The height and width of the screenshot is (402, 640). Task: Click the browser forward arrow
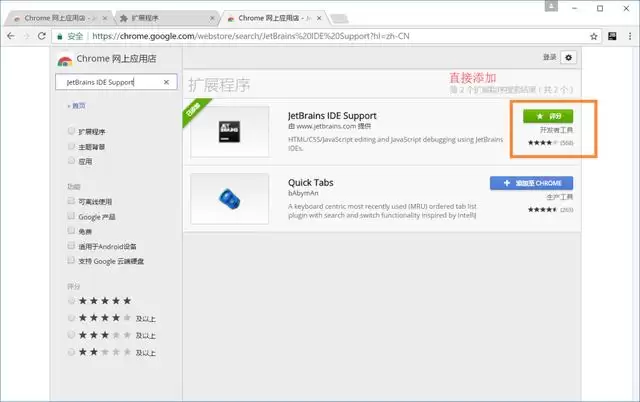point(27,36)
